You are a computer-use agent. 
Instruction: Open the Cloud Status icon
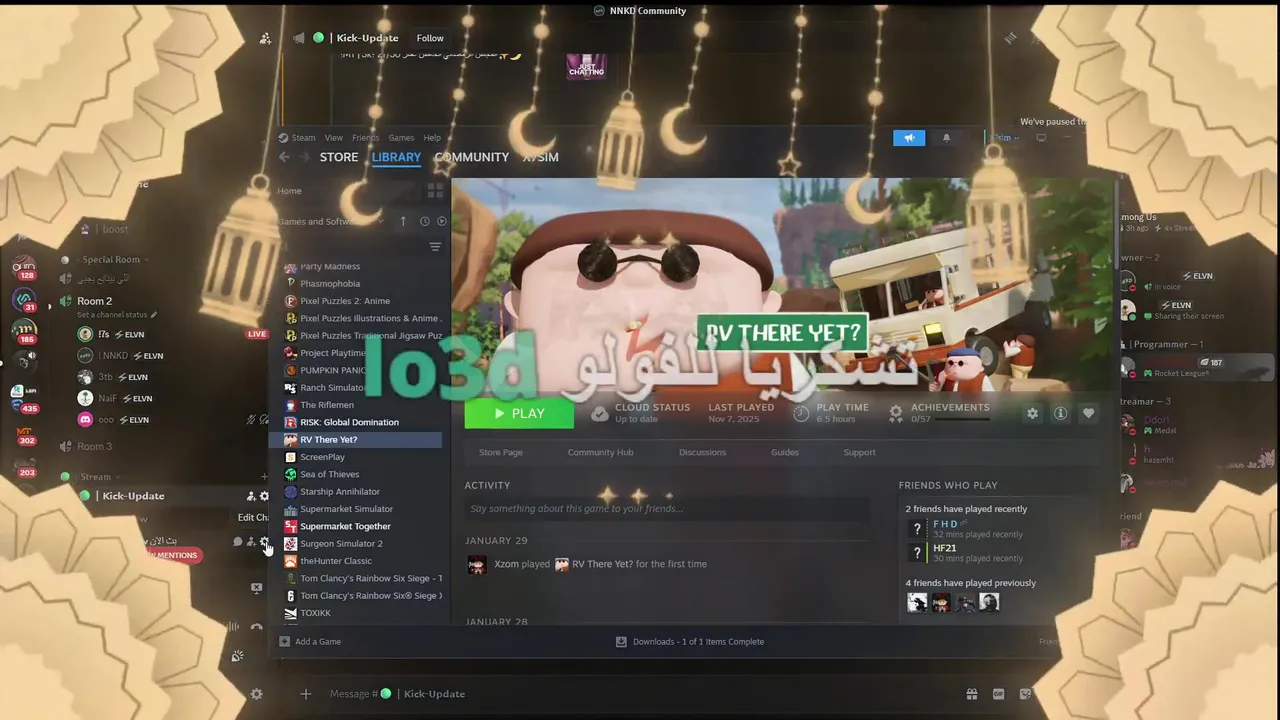click(x=599, y=413)
